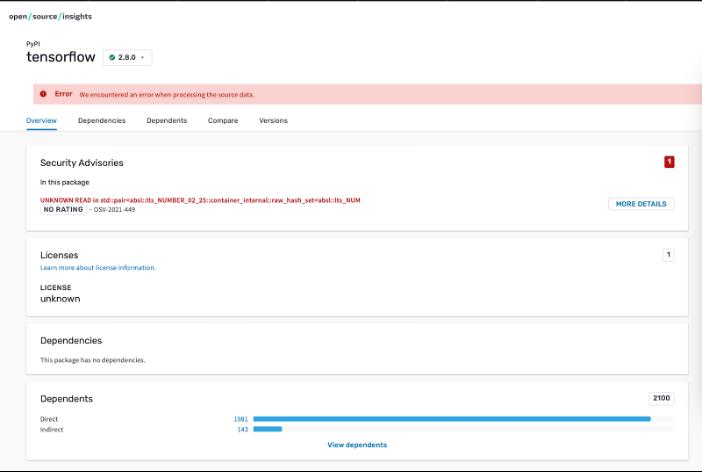Open the Dependencies tab
The image size is (702, 472).
coord(102,121)
